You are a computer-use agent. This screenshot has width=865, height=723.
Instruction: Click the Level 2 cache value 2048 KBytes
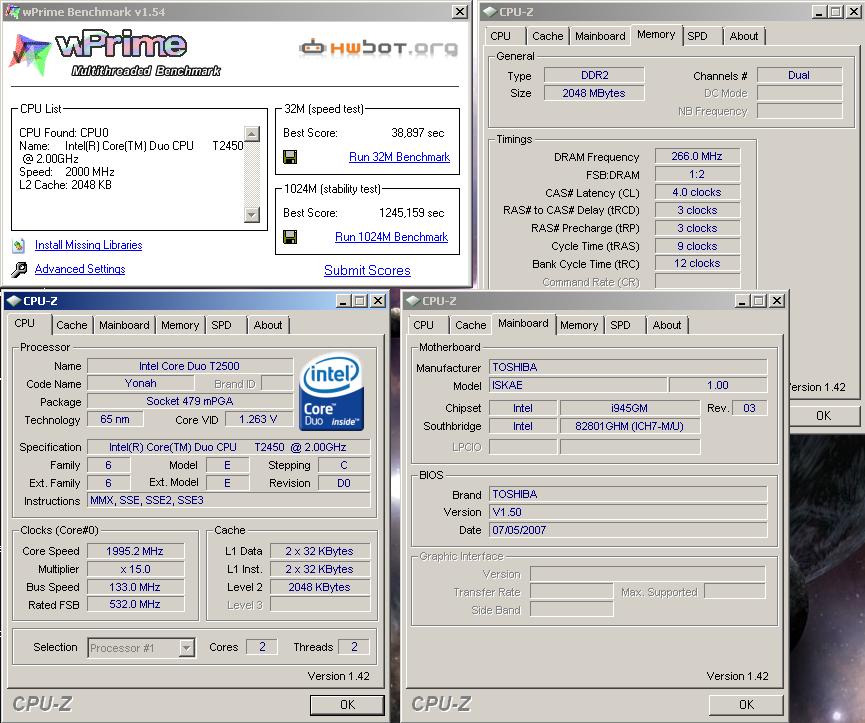click(x=320, y=587)
